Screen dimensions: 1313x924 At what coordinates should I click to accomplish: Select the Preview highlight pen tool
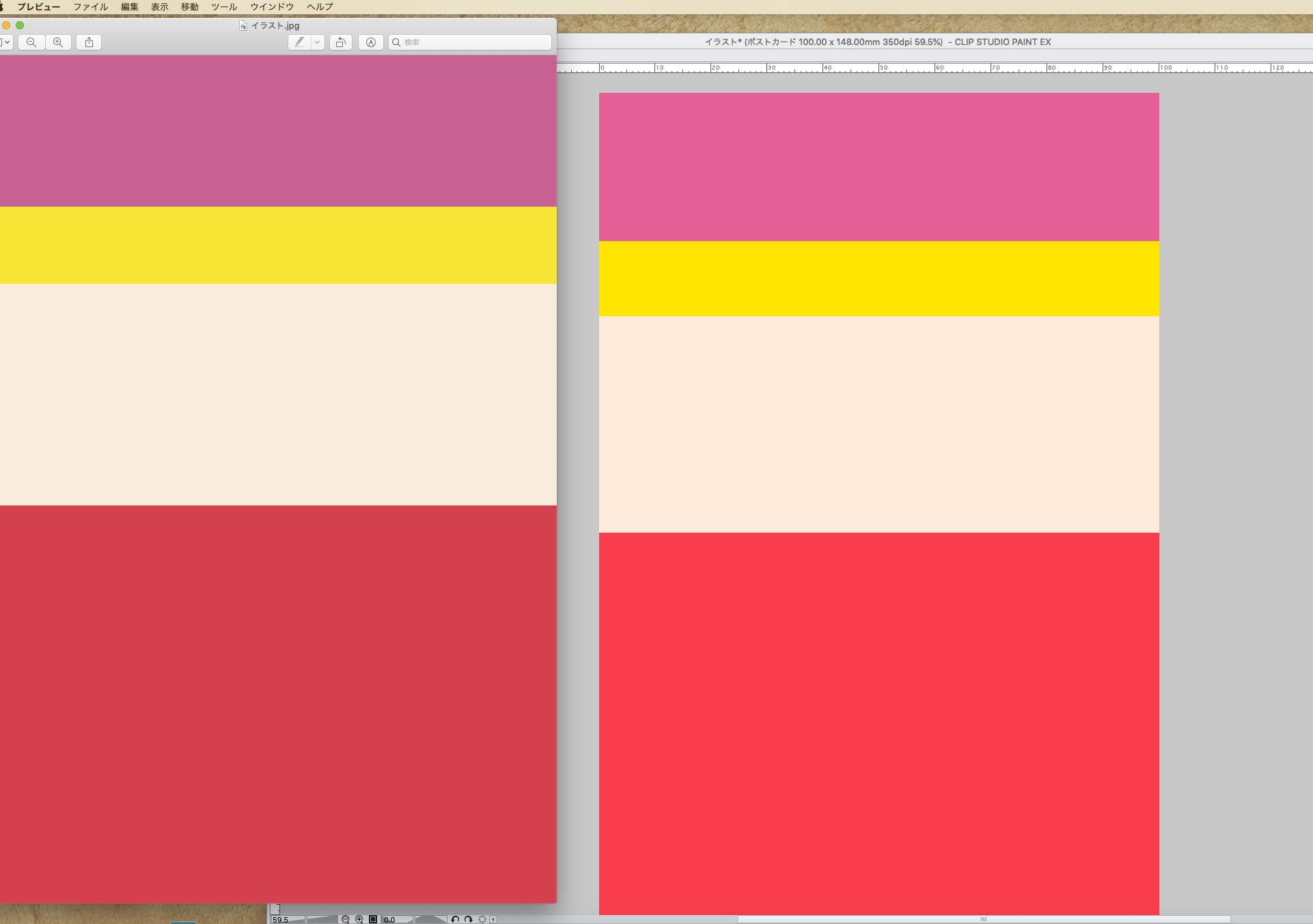(x=299, y=42)
